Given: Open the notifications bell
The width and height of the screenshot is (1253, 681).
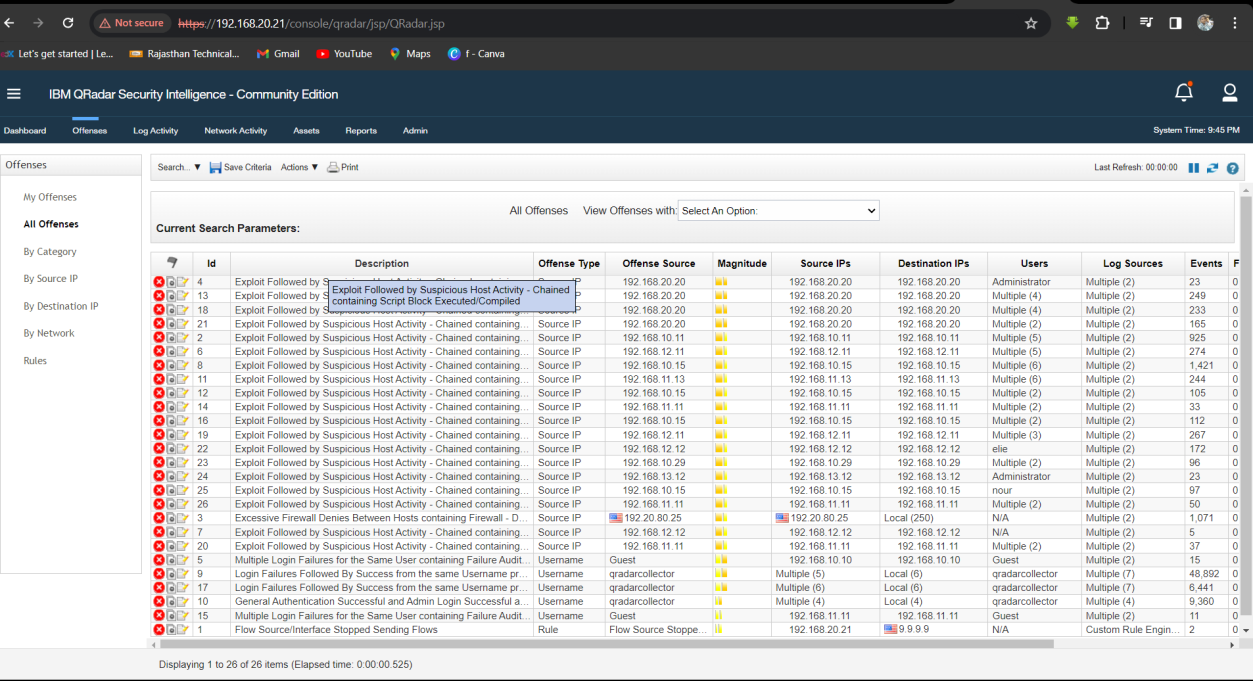Looking at the screenshot, I should click(x=1183, y=93).
